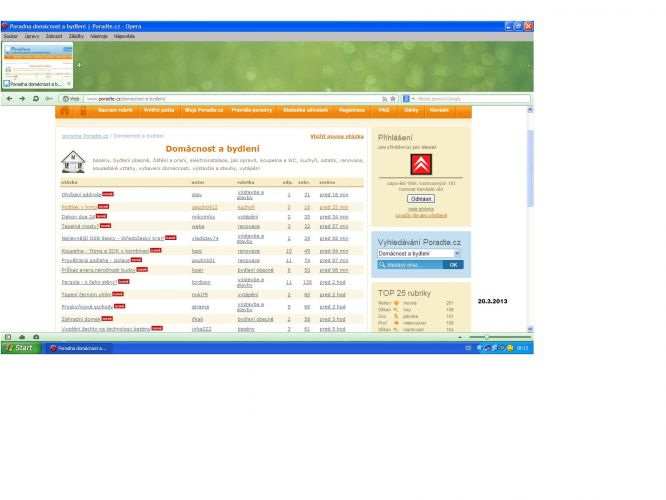Click author vladislav74 link
This screenshot has height=500, width=666.
[x=205, y=238]
